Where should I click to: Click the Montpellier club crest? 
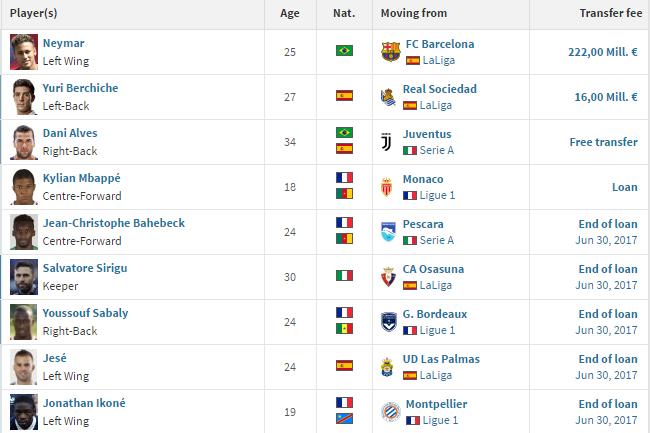[x=390, y=412]
